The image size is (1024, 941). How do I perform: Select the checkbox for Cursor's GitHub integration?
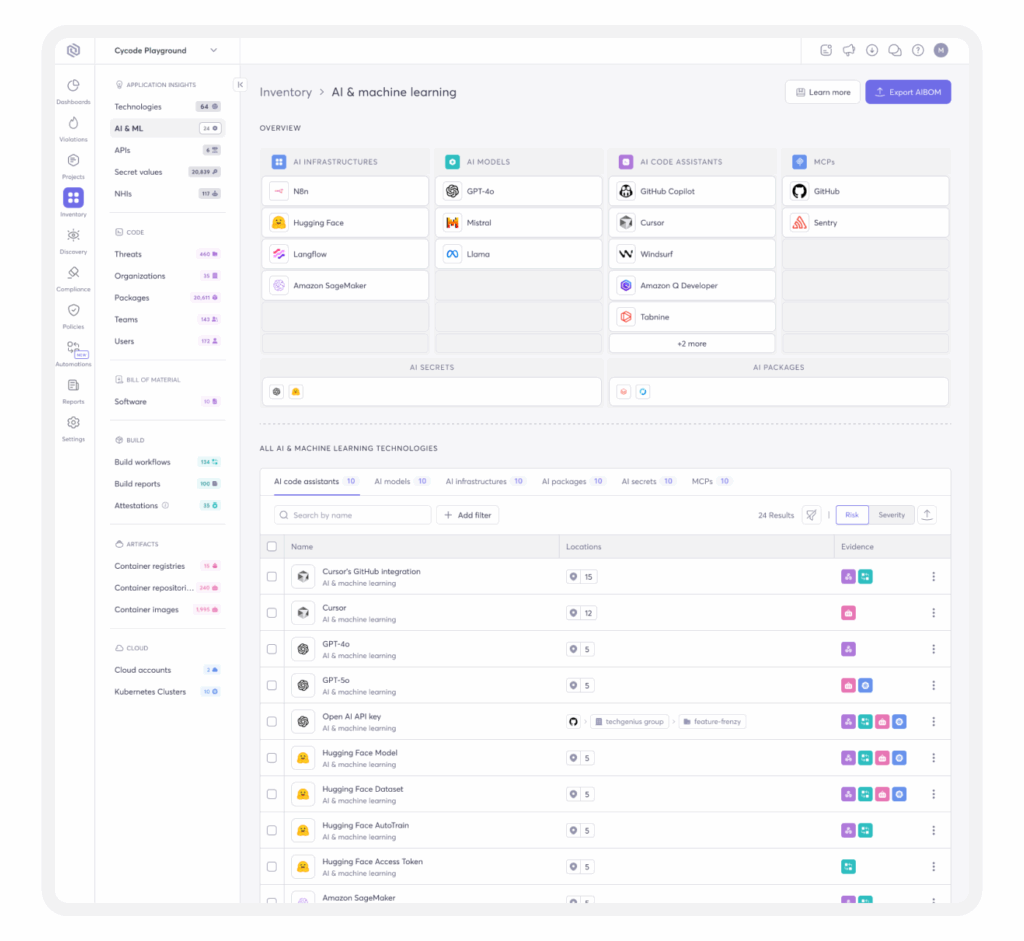pos(272,577)
